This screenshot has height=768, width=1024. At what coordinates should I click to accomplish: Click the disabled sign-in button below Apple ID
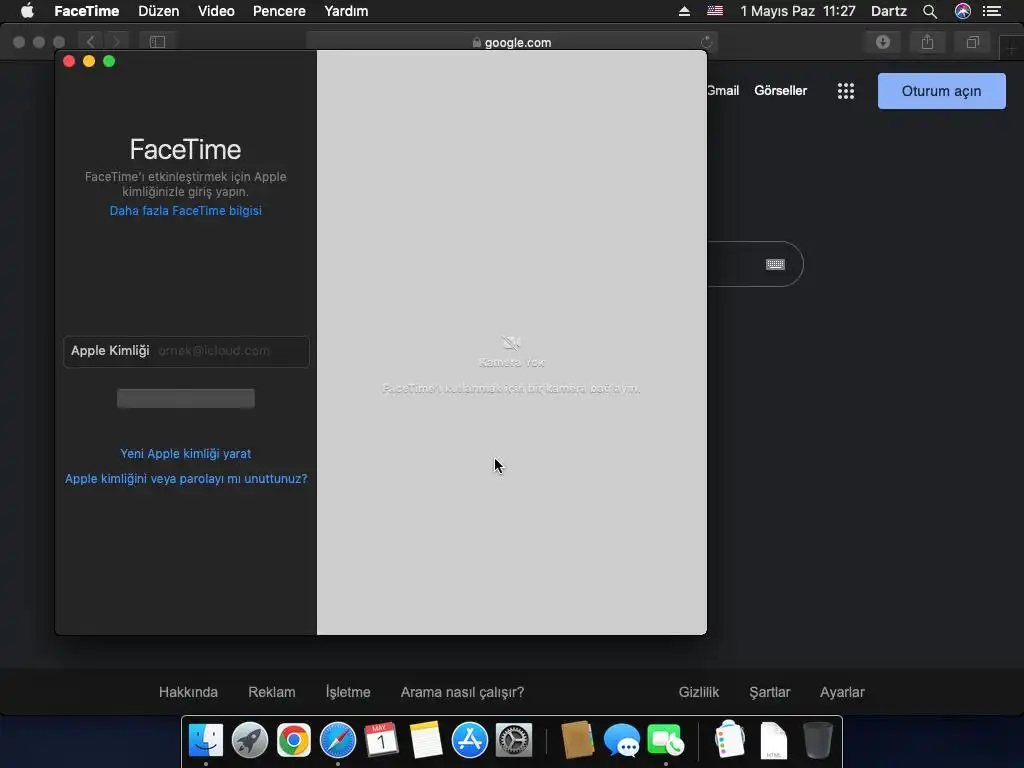point(185,398)
